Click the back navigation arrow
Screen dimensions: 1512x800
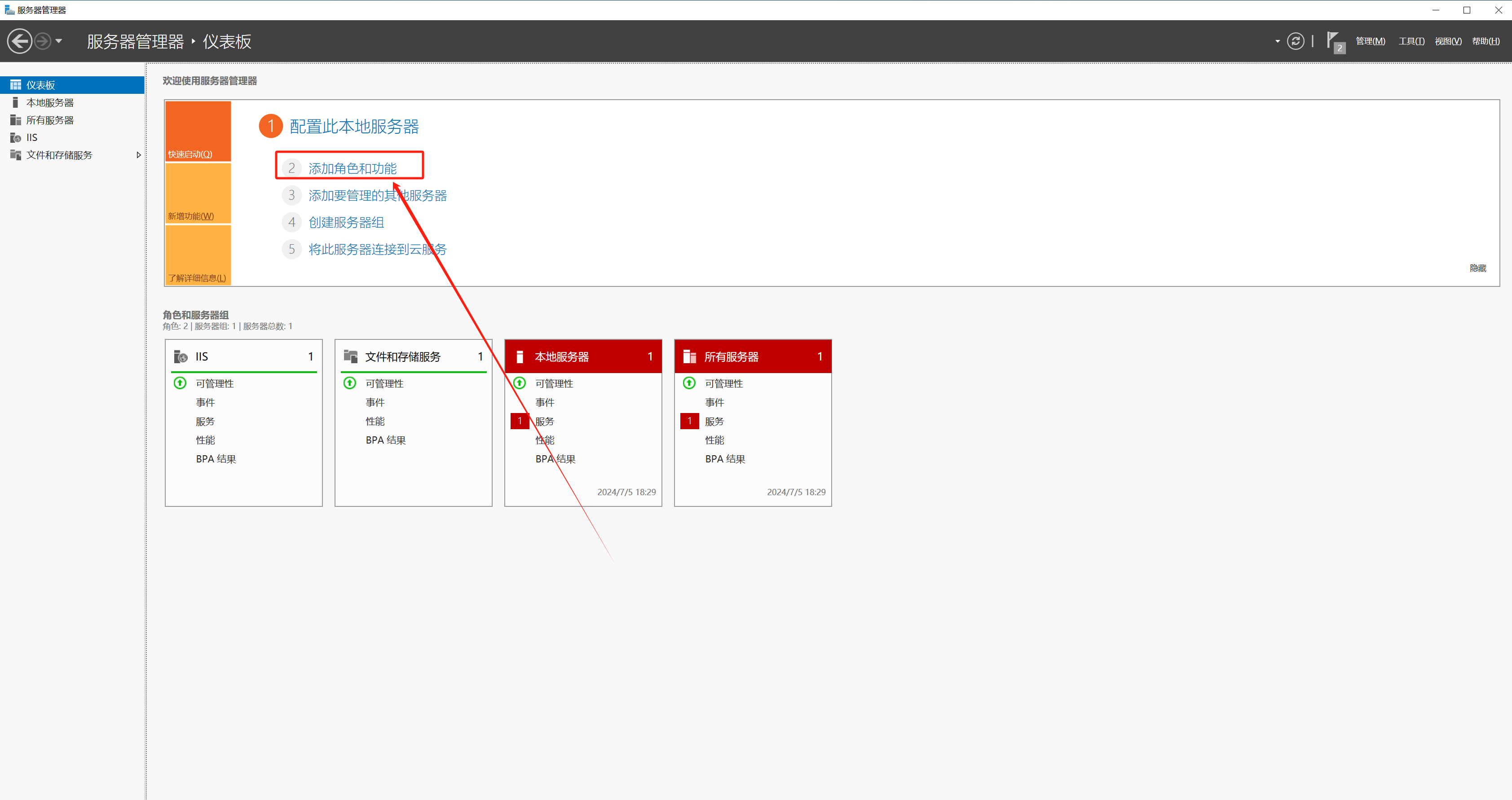tap(19, 41)
